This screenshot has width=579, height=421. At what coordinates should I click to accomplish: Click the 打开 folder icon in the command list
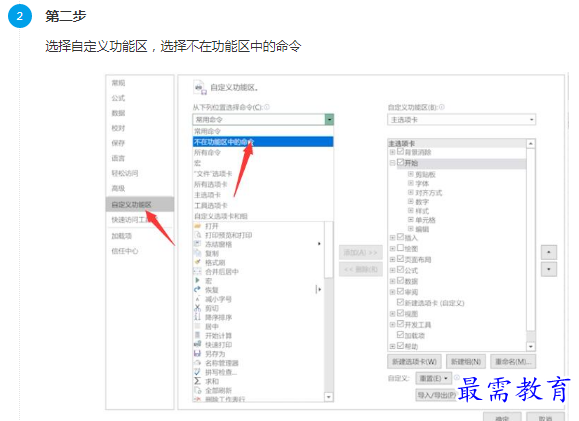(x=198, y=226)
